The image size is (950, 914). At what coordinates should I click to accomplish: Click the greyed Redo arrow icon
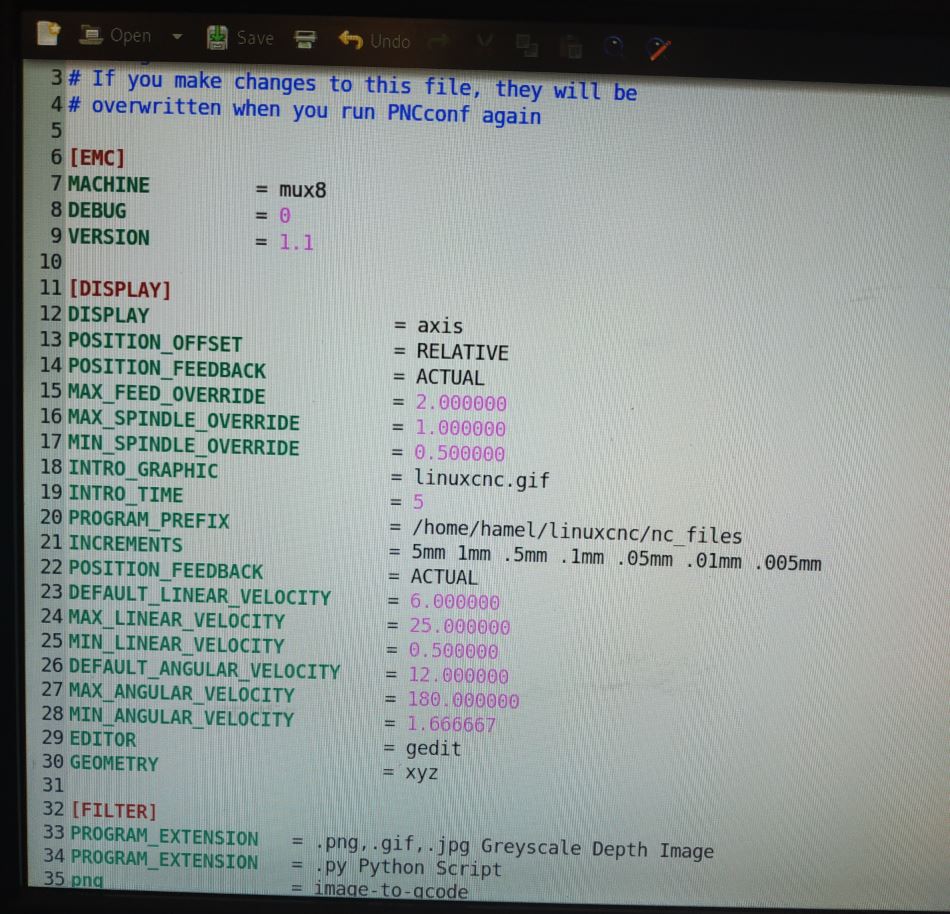pos(439,42)
